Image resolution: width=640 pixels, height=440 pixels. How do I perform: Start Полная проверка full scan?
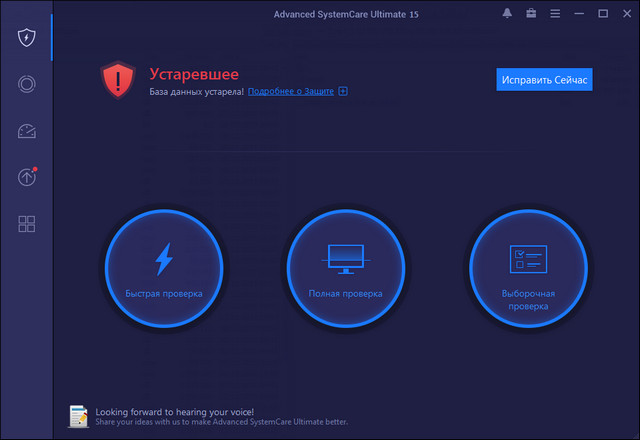click(x=345, y=268)
